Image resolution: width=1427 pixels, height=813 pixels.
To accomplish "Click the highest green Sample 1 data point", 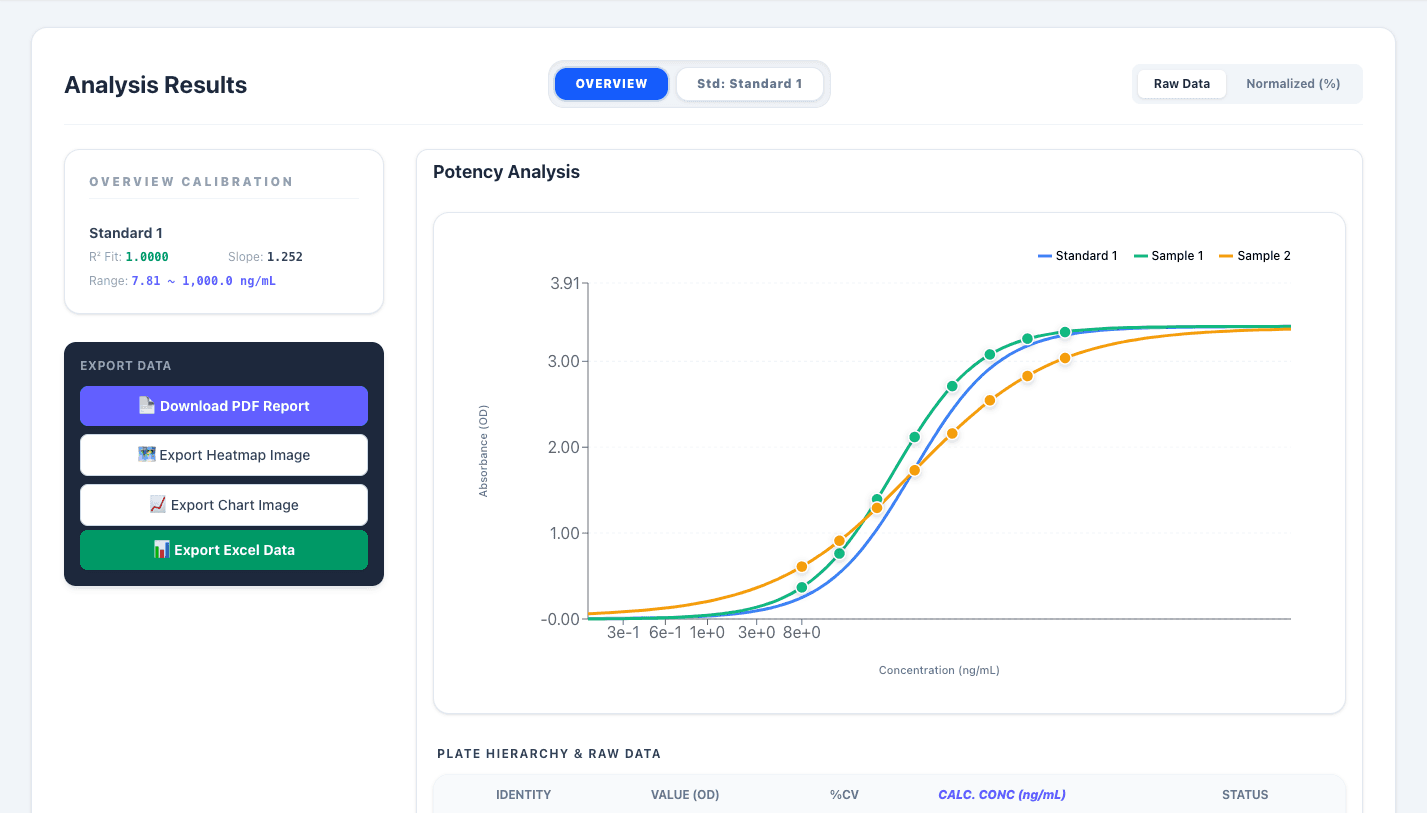I will pos(1065,332).
